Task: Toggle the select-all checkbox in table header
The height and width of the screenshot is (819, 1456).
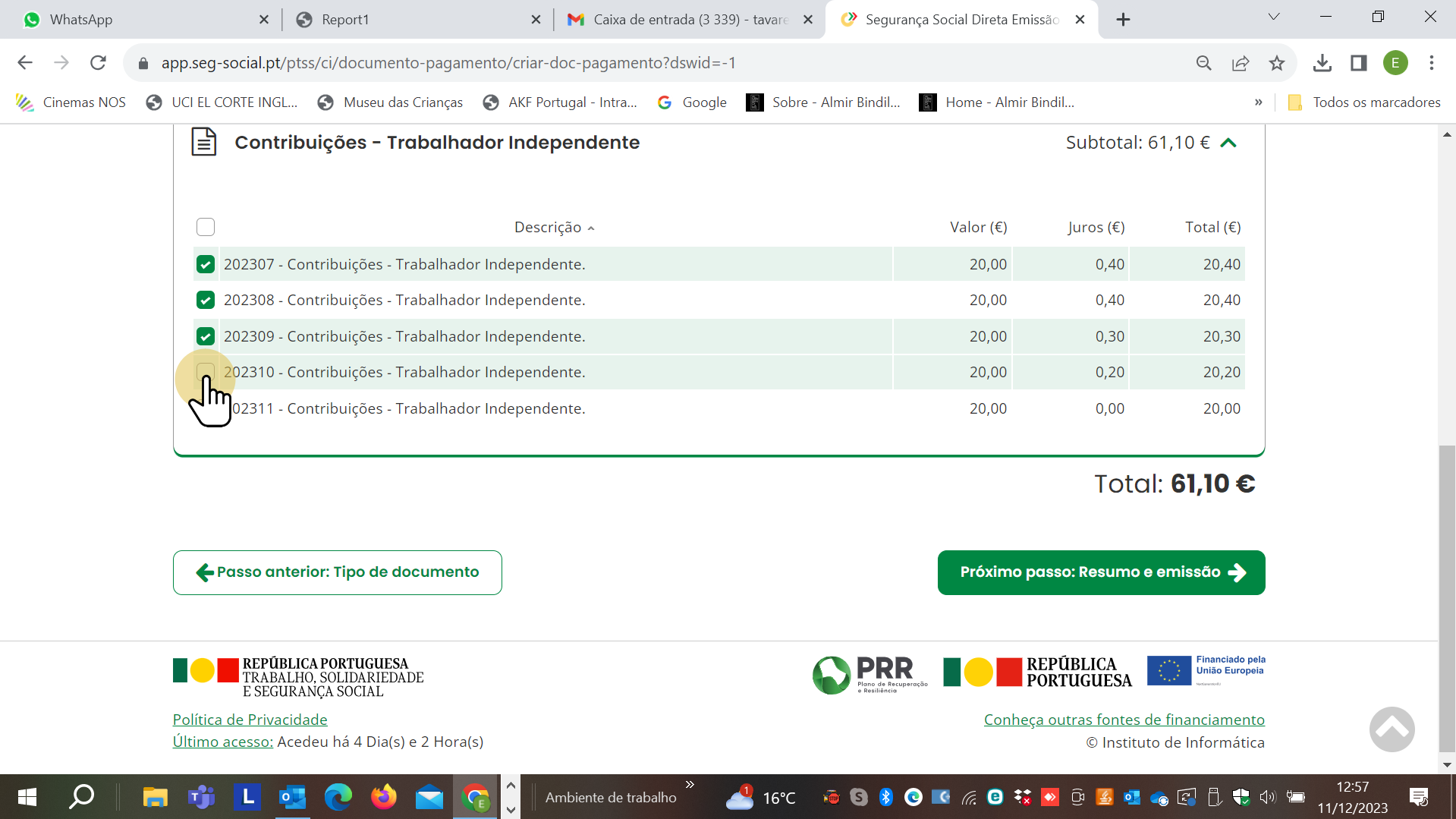Action: click(206, 227)
